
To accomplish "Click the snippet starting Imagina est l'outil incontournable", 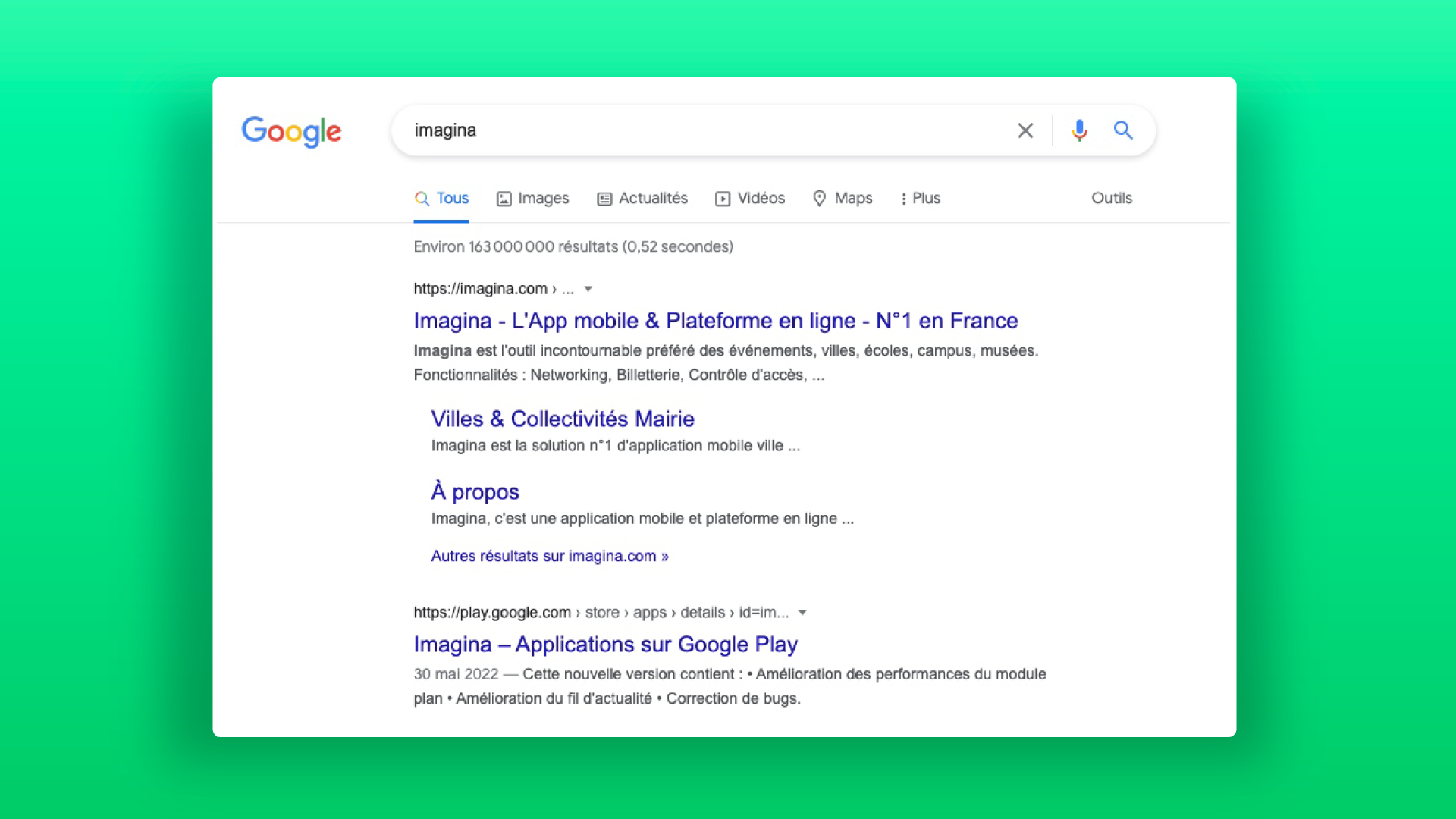I will 726,362.
